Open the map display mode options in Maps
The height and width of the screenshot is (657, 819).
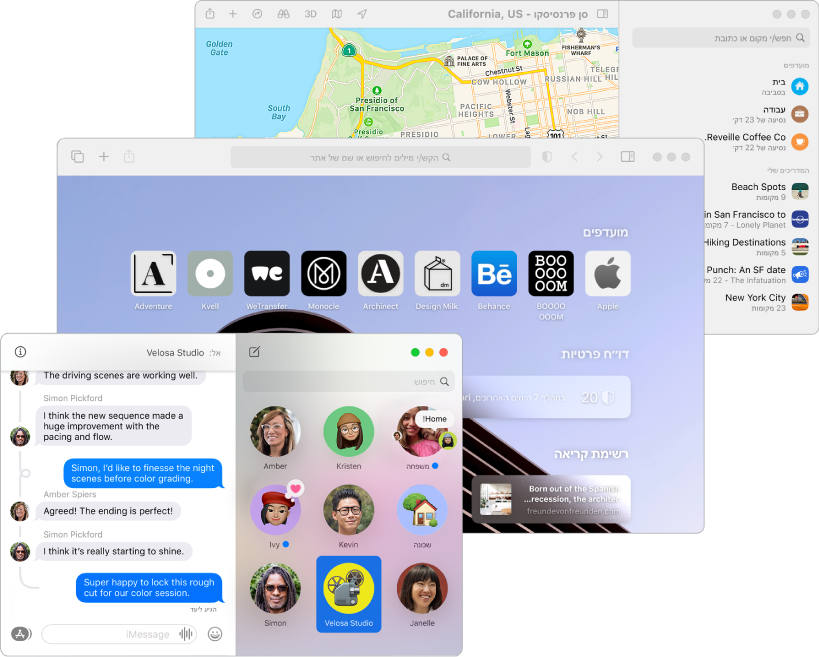pos(336,13)
